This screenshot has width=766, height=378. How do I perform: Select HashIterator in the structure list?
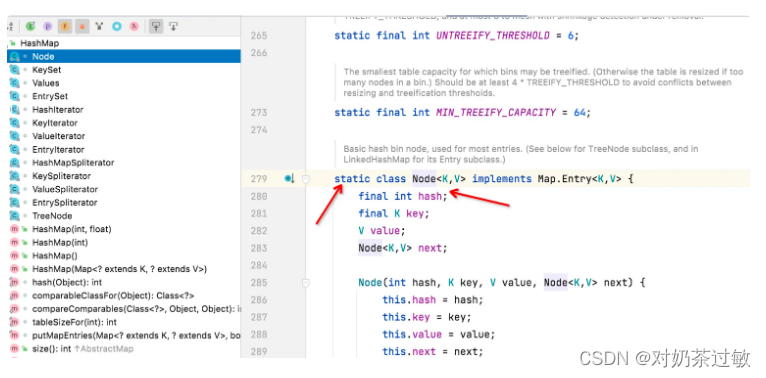pos(58,109)
